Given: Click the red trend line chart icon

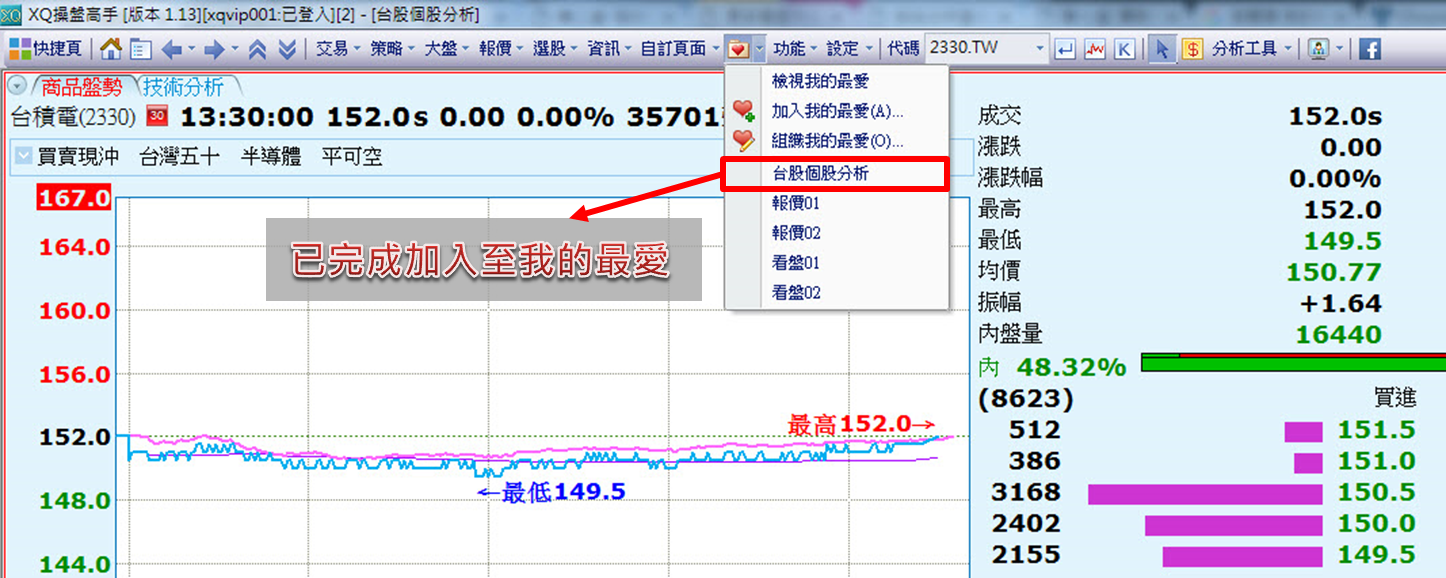Looking at the screenshot, I should click(1095, 49).
